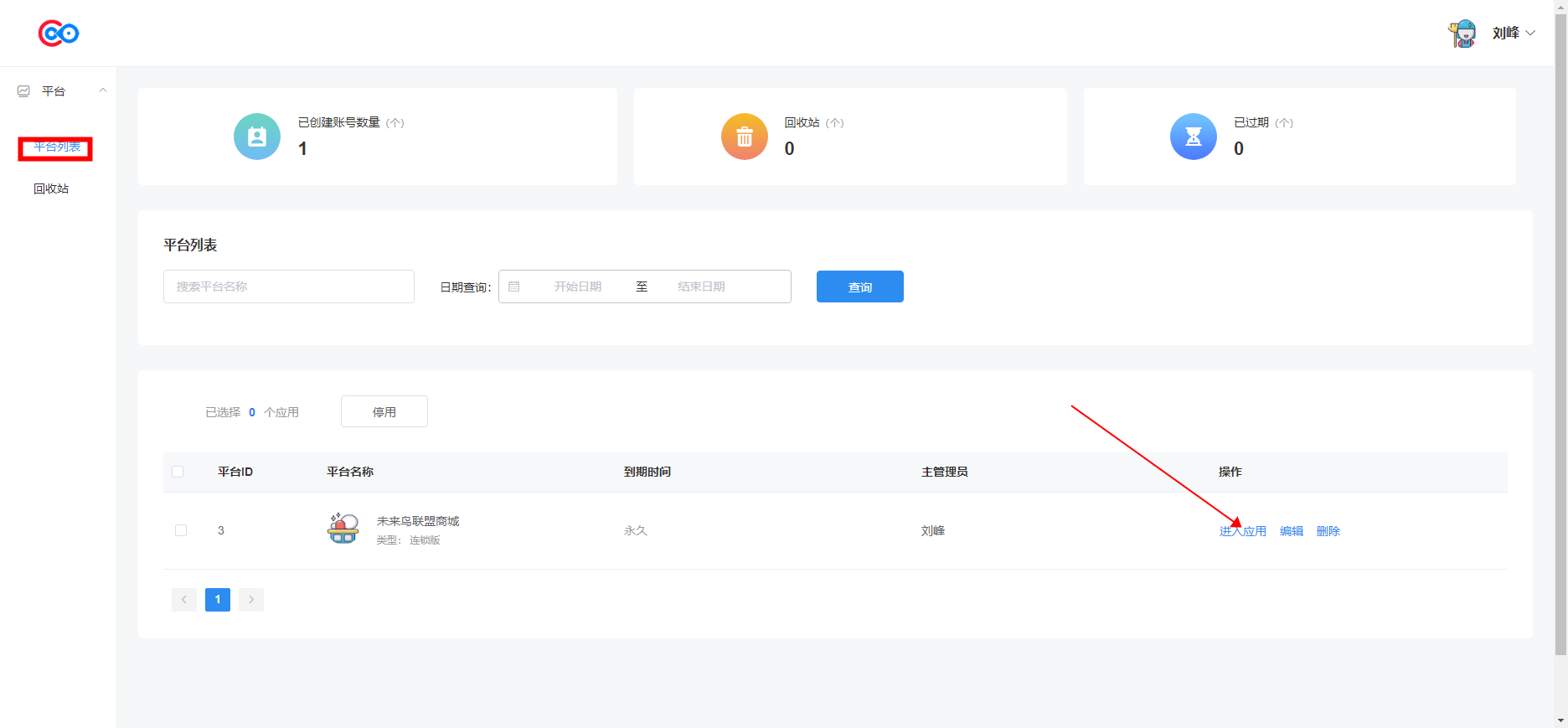
Task: Click the 停用 button
Action: [384, 412]
